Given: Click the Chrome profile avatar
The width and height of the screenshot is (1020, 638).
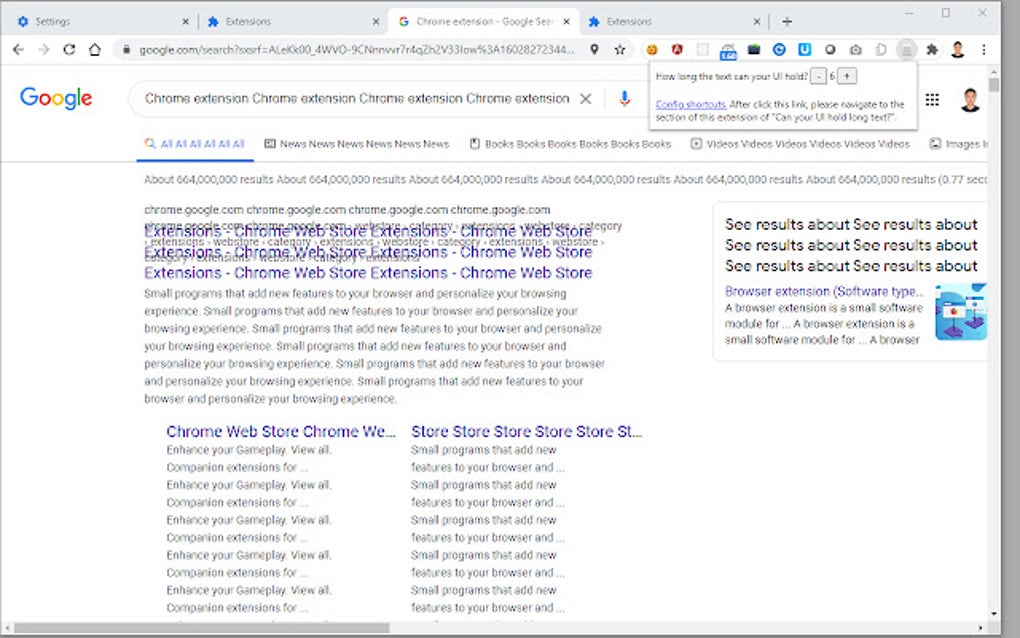Looking at the screenshot, I should 958,48.
